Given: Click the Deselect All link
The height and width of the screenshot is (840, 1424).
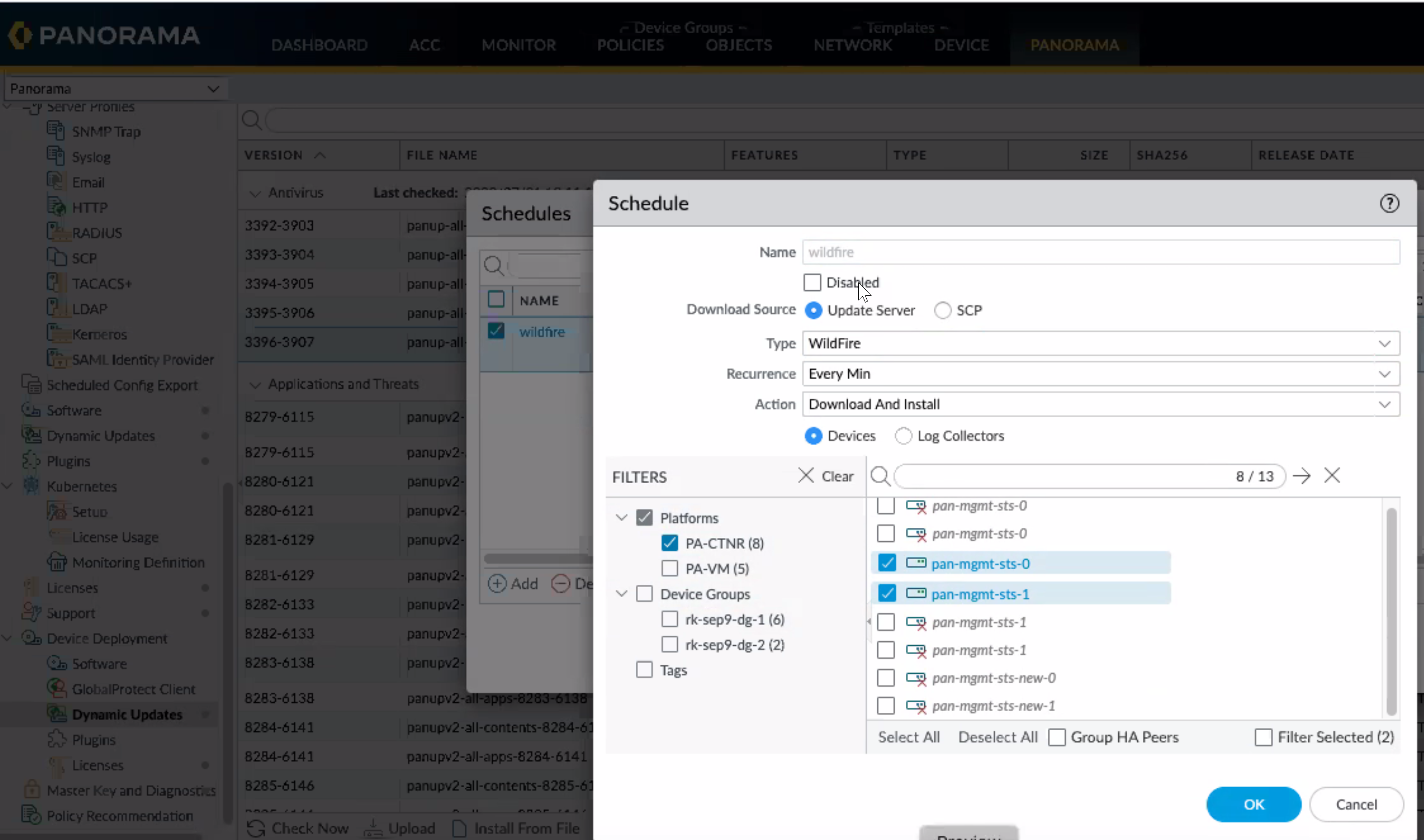Looking at the screenshot, I should pos(997,737).
